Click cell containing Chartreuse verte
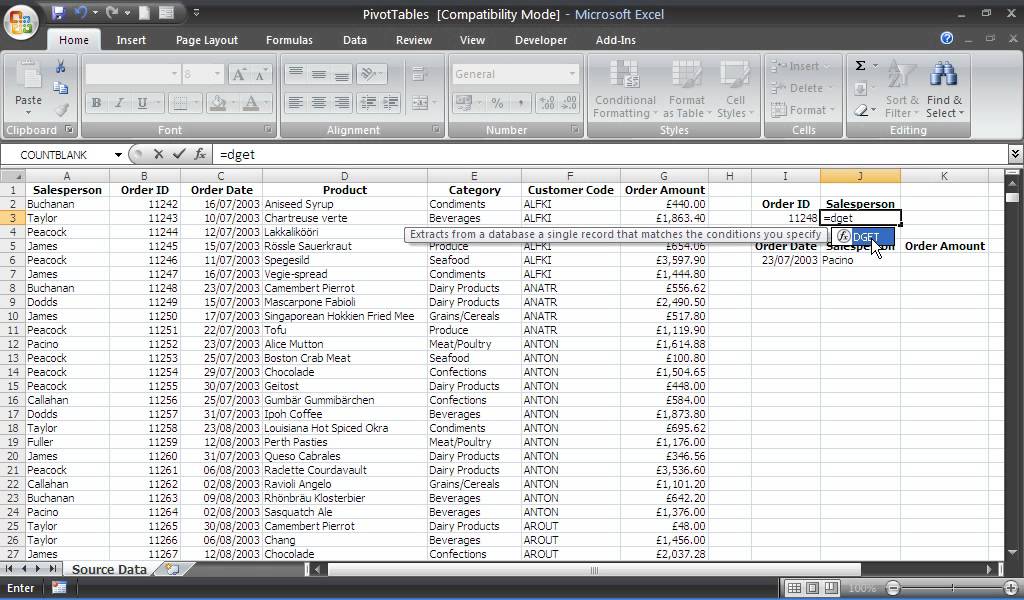The width and height of the screenshot is (1024, 600). pyautogui.click(x=344, y=218)
